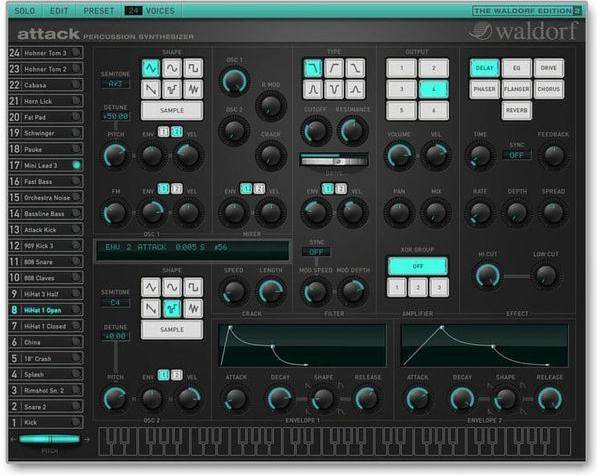Image resolution: width=597 pixels, height=475 pixels.
Task: Open OSC 2 detune value +0.00
Action: coord(115,336)
